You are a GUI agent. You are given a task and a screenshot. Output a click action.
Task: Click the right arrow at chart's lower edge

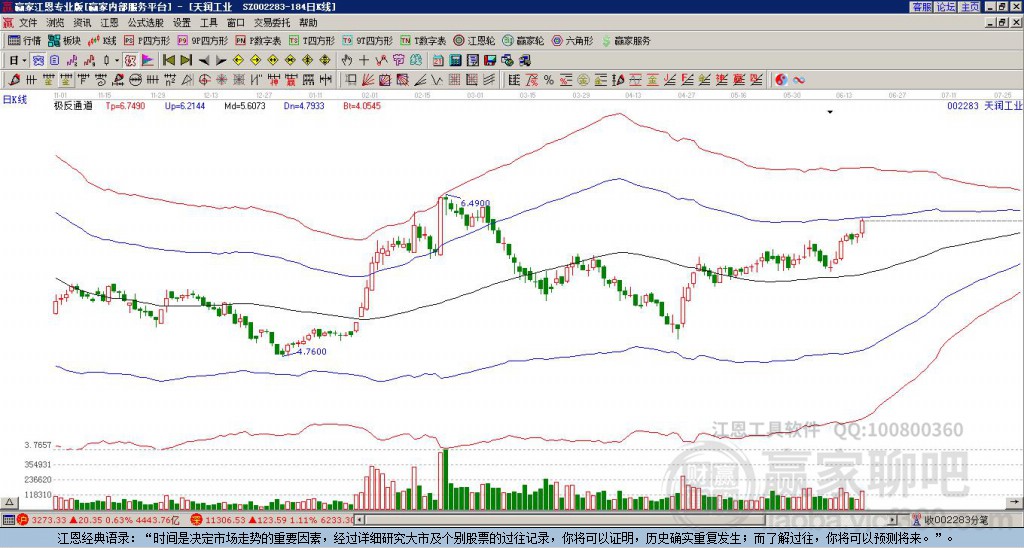[x=1016, y=502]
